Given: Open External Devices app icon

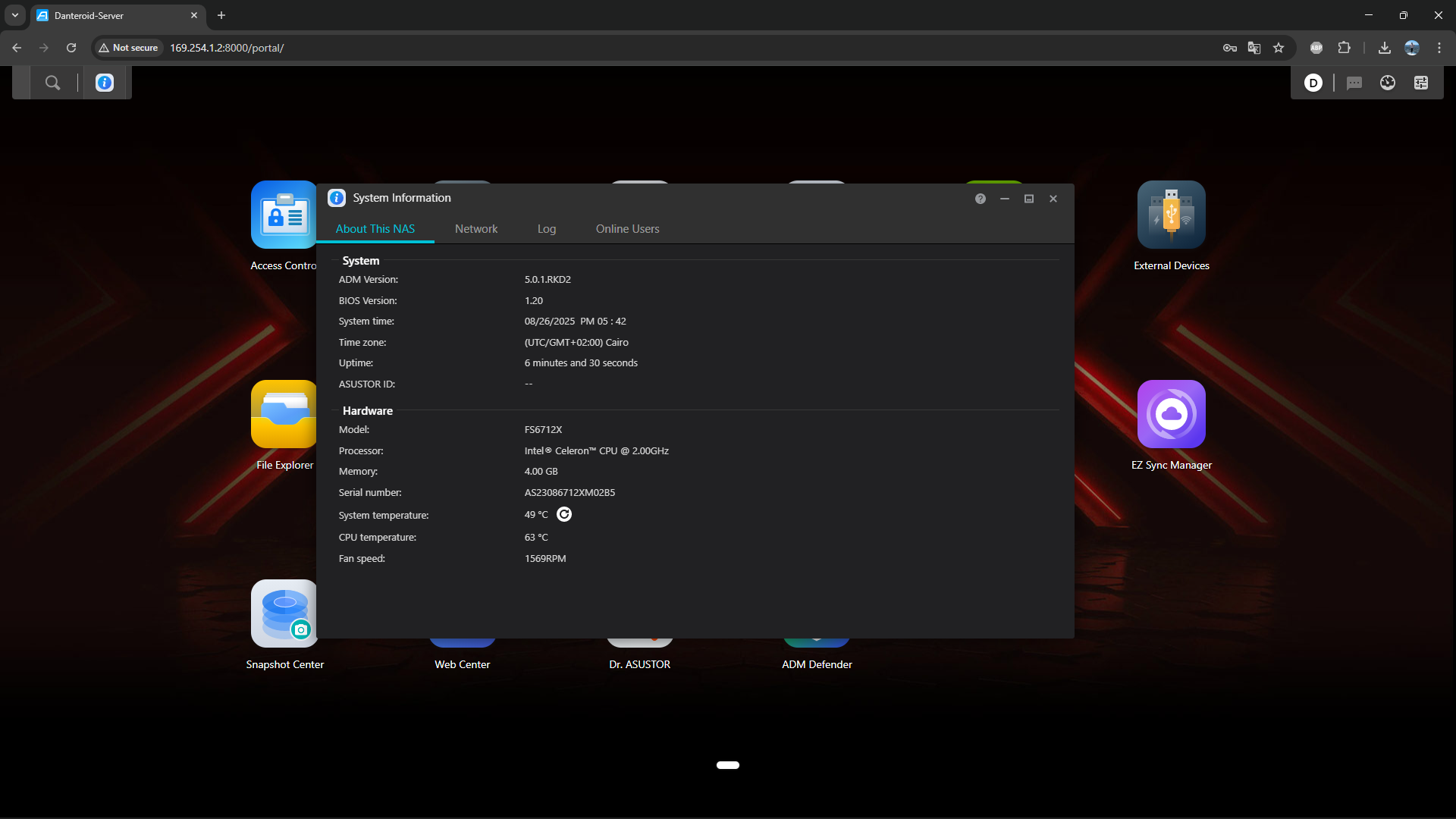Looking at the screenshot, I should 1171,215.
